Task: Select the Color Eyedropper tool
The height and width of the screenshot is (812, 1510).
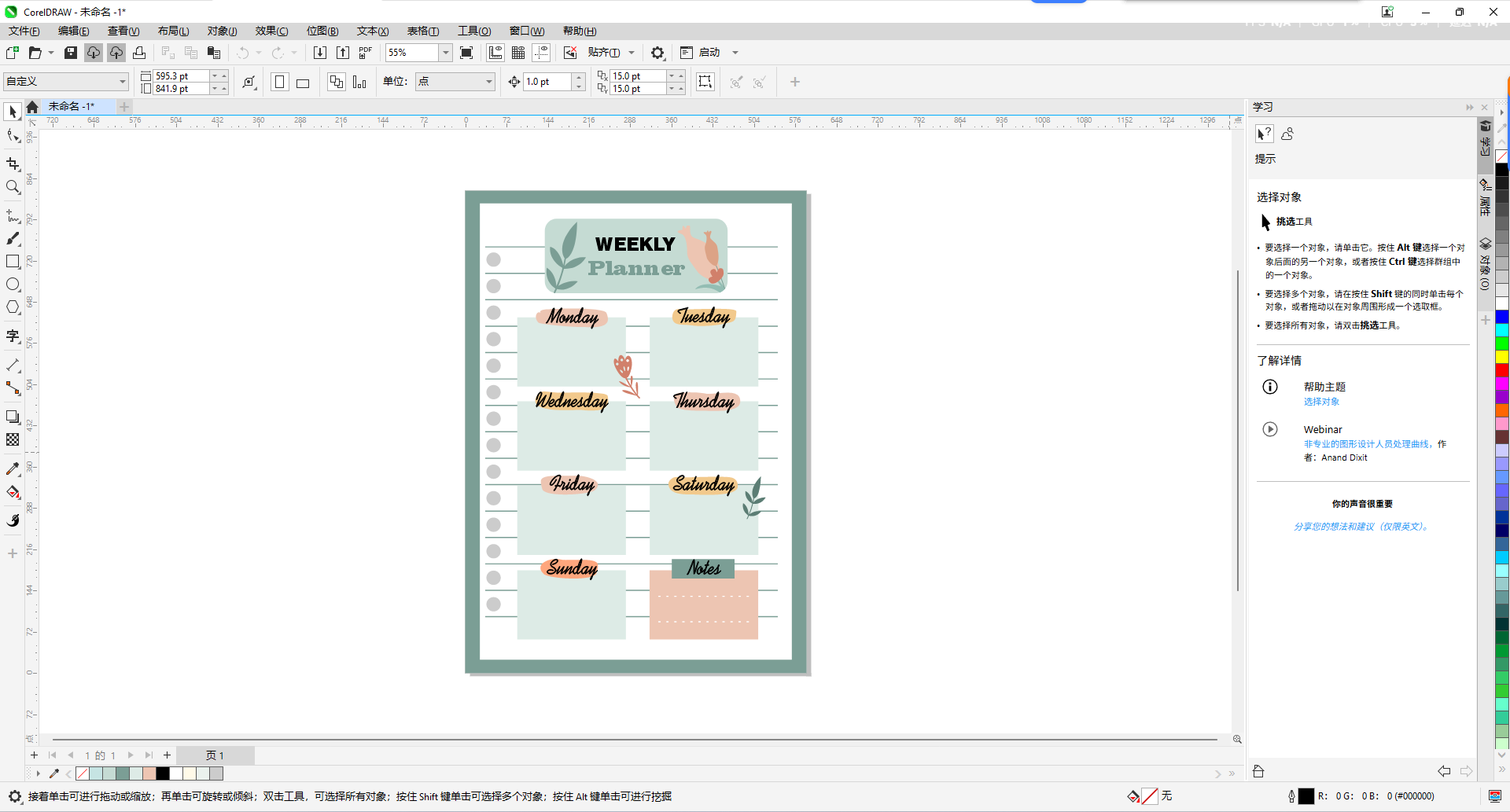Action: pos(13,468)
